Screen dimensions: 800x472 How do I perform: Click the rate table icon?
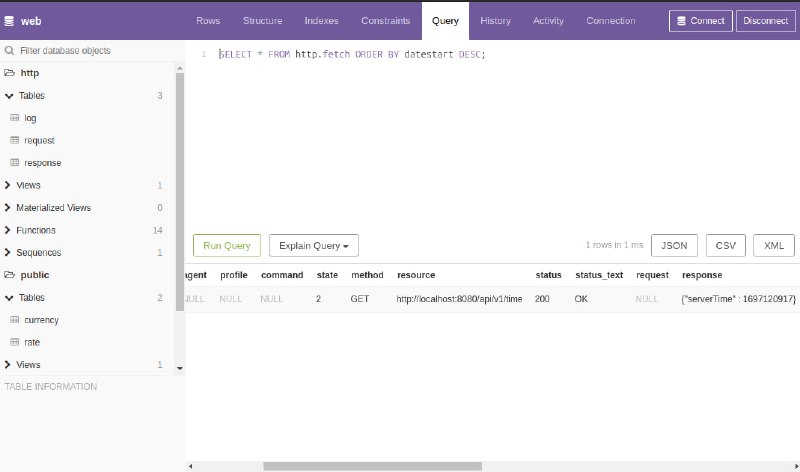(15, 342)
